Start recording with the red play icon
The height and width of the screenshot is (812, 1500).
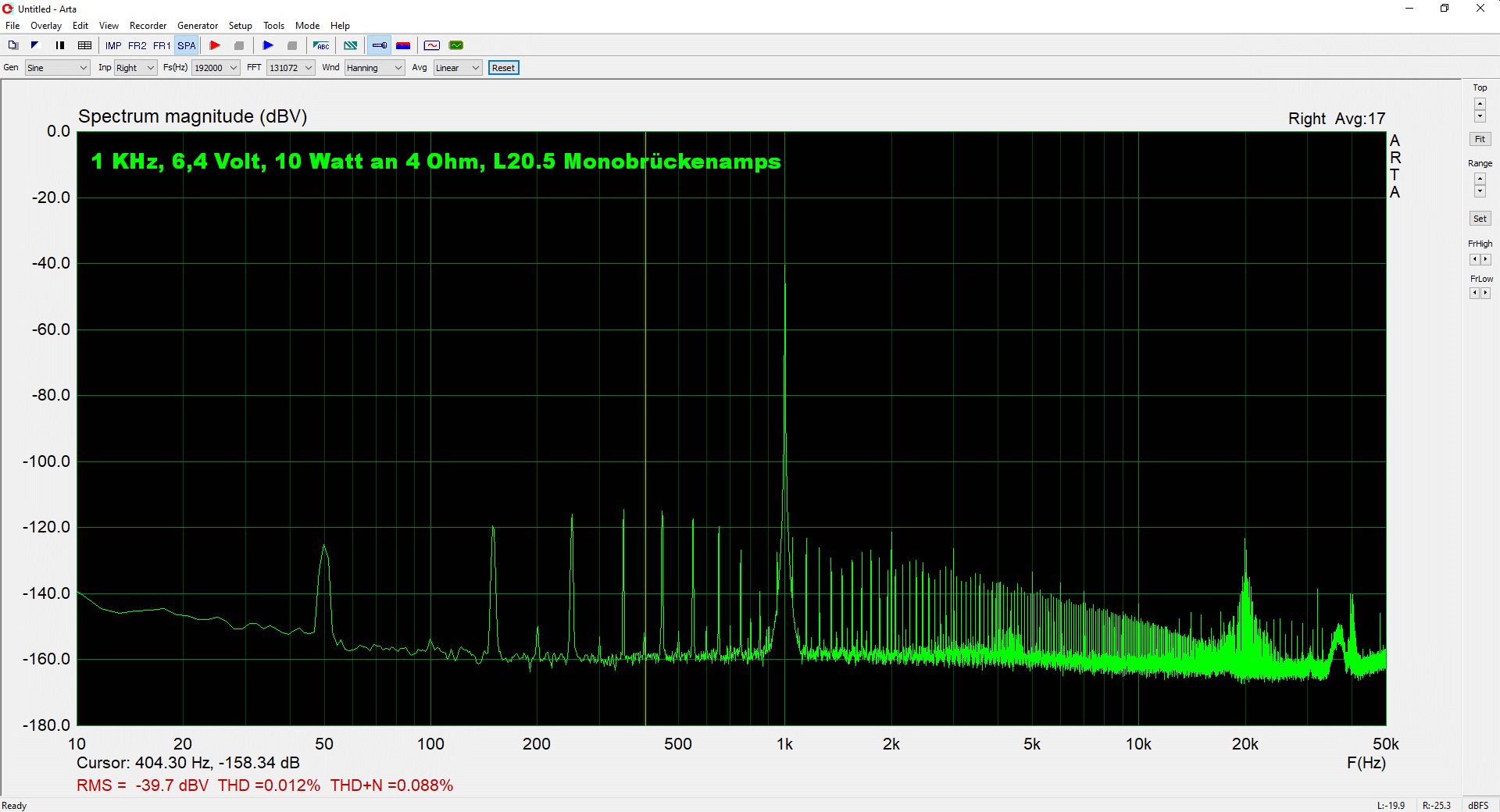point(215,45)
